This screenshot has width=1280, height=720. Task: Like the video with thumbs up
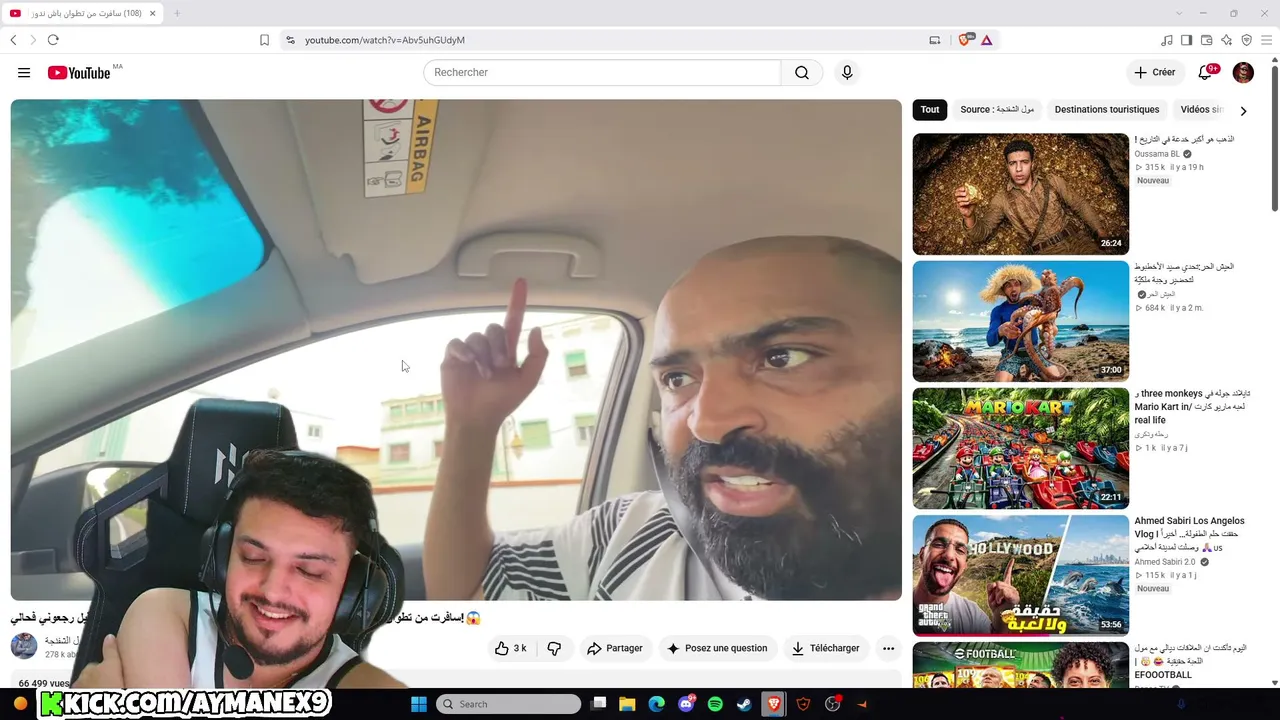[x=510, y=648]
